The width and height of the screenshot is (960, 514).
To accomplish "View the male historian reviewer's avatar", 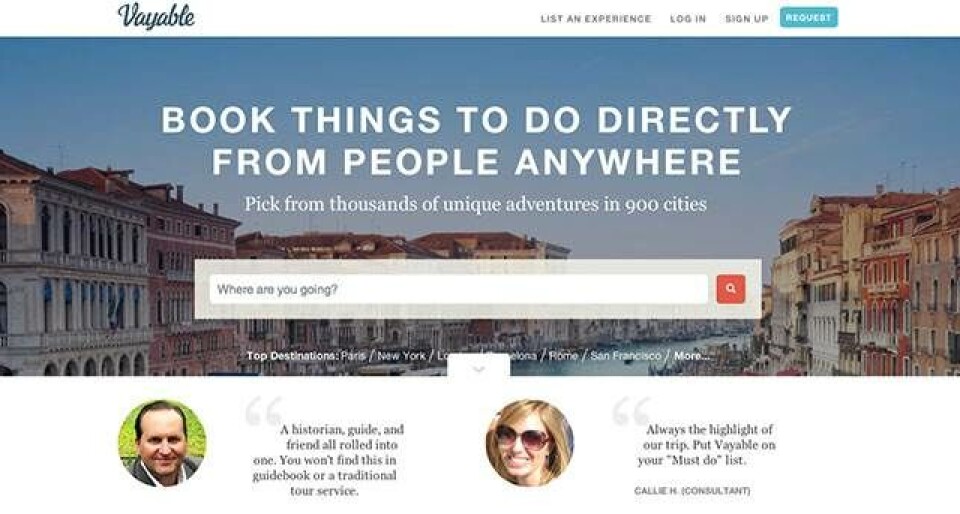I will tap(162, 444).
